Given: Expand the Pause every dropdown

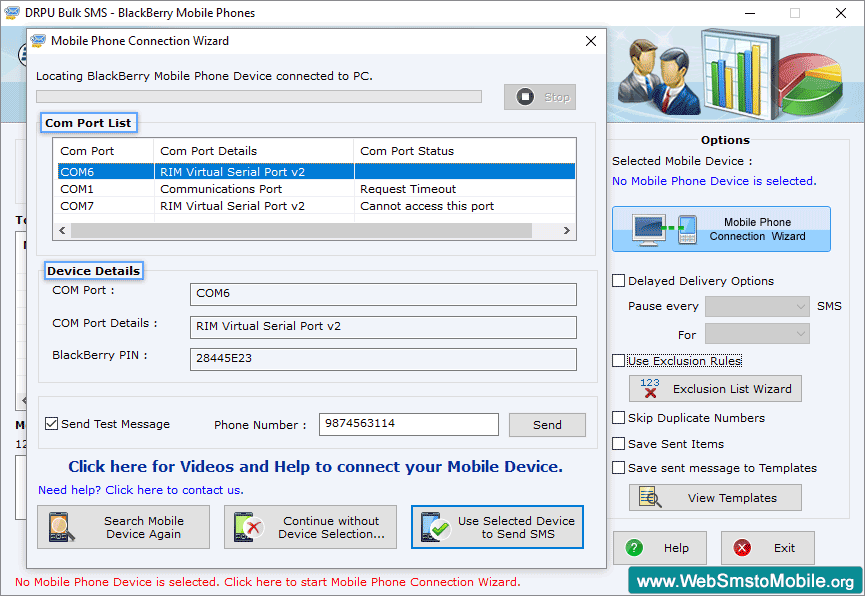Looking at the screenshot, I should point(757,306).
